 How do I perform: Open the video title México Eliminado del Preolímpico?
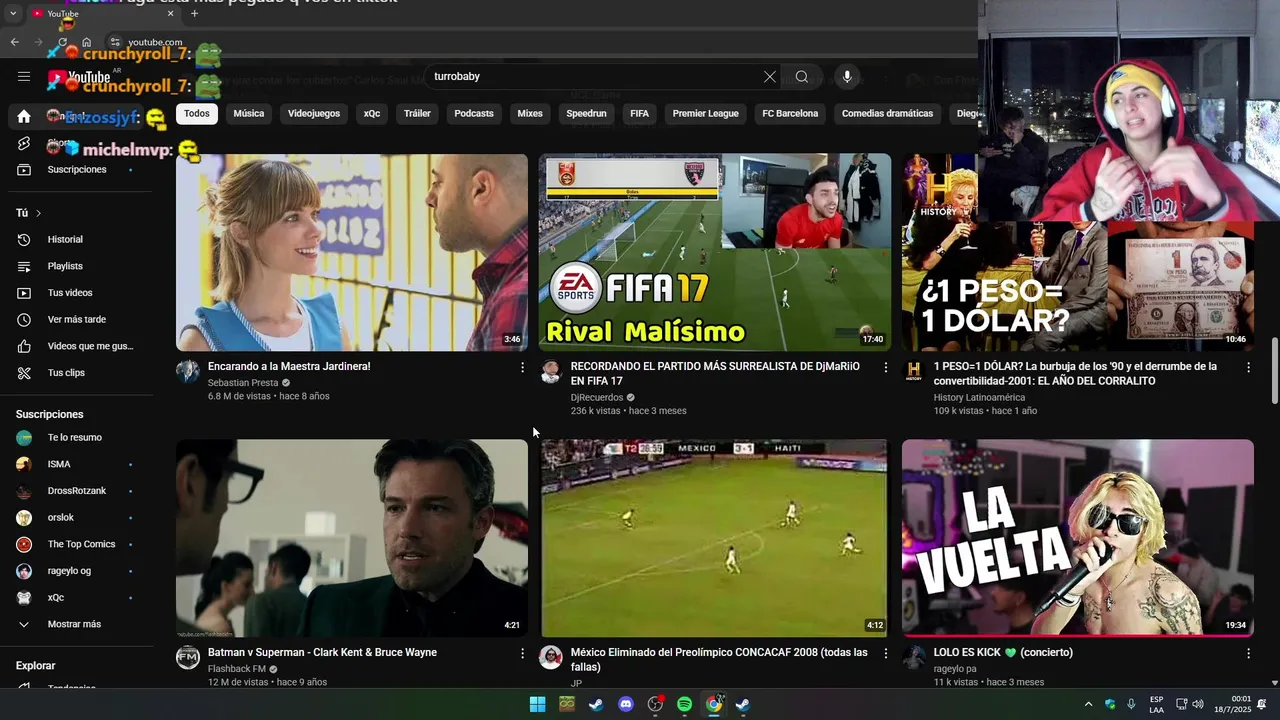719,659
